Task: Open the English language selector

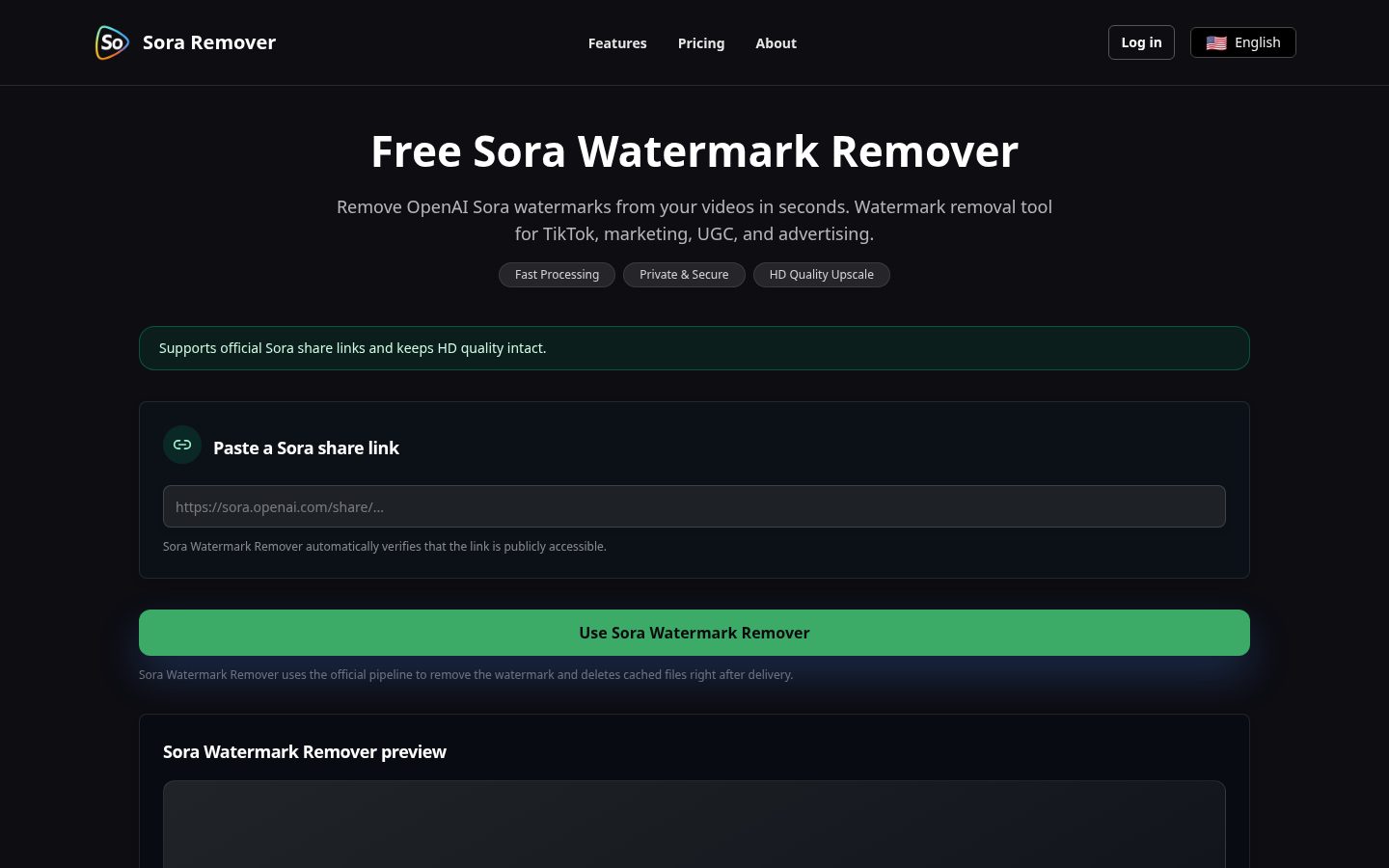Action: 1242,42
